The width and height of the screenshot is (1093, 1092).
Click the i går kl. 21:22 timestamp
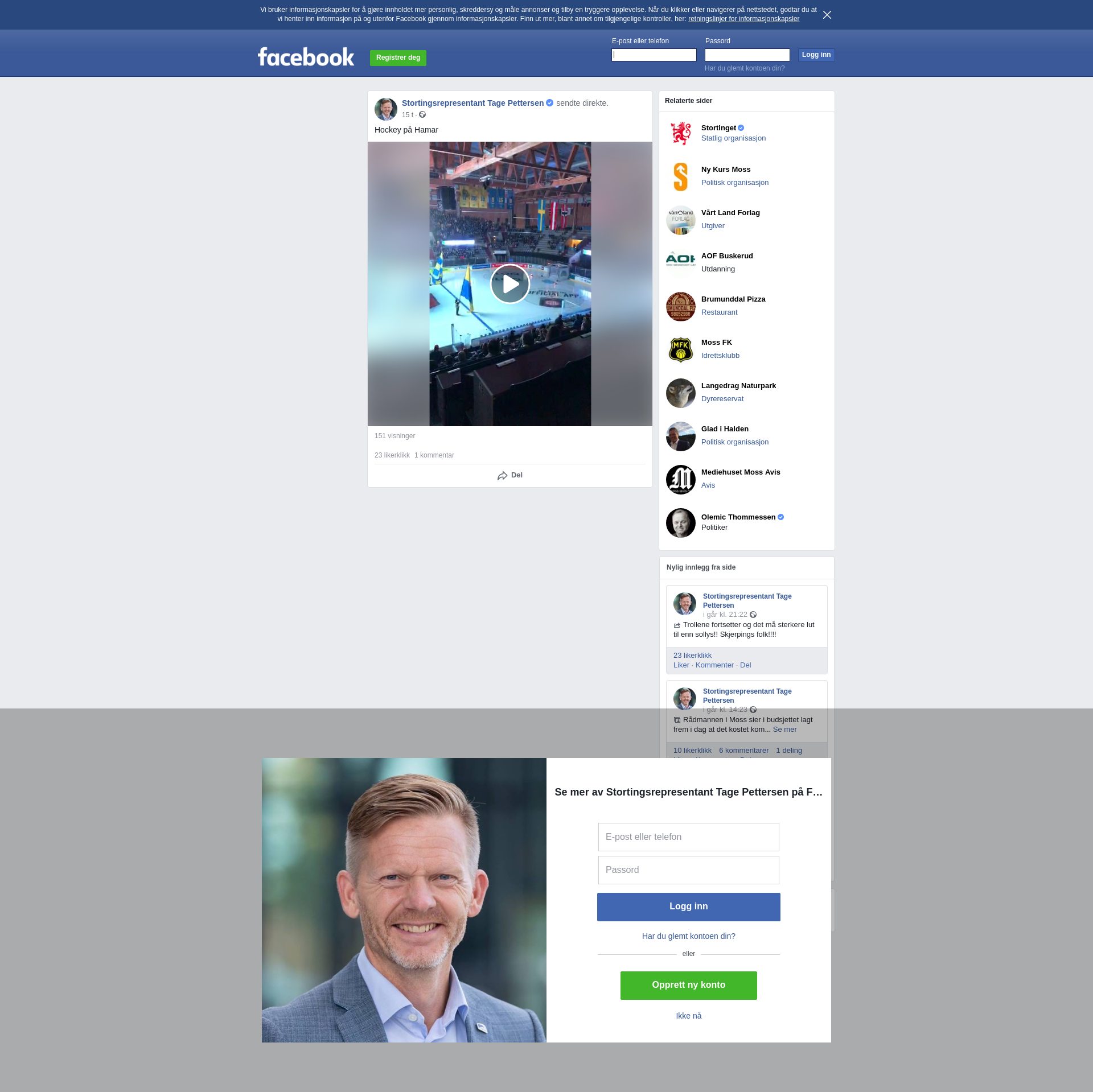(725, 615)
